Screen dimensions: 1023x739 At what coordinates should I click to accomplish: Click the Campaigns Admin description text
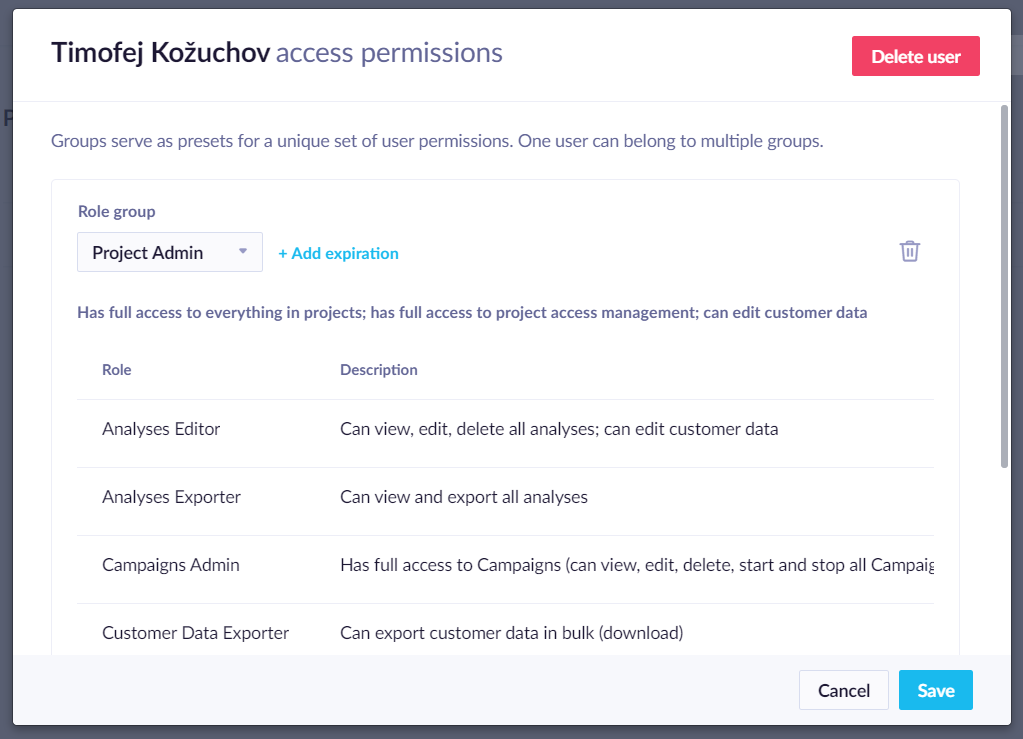(x=637, y=565)
